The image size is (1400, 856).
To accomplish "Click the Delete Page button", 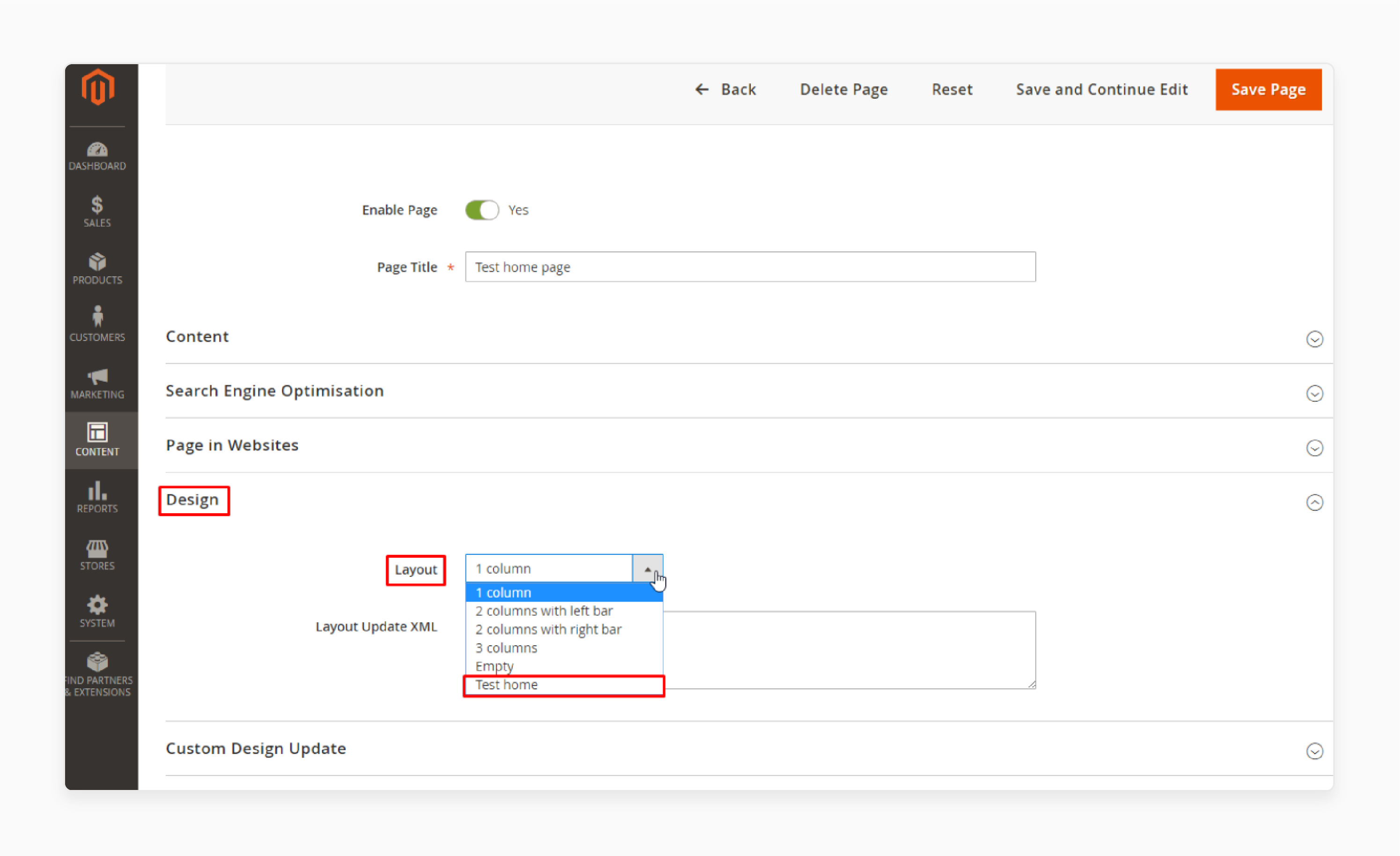I will pos(844,89).
